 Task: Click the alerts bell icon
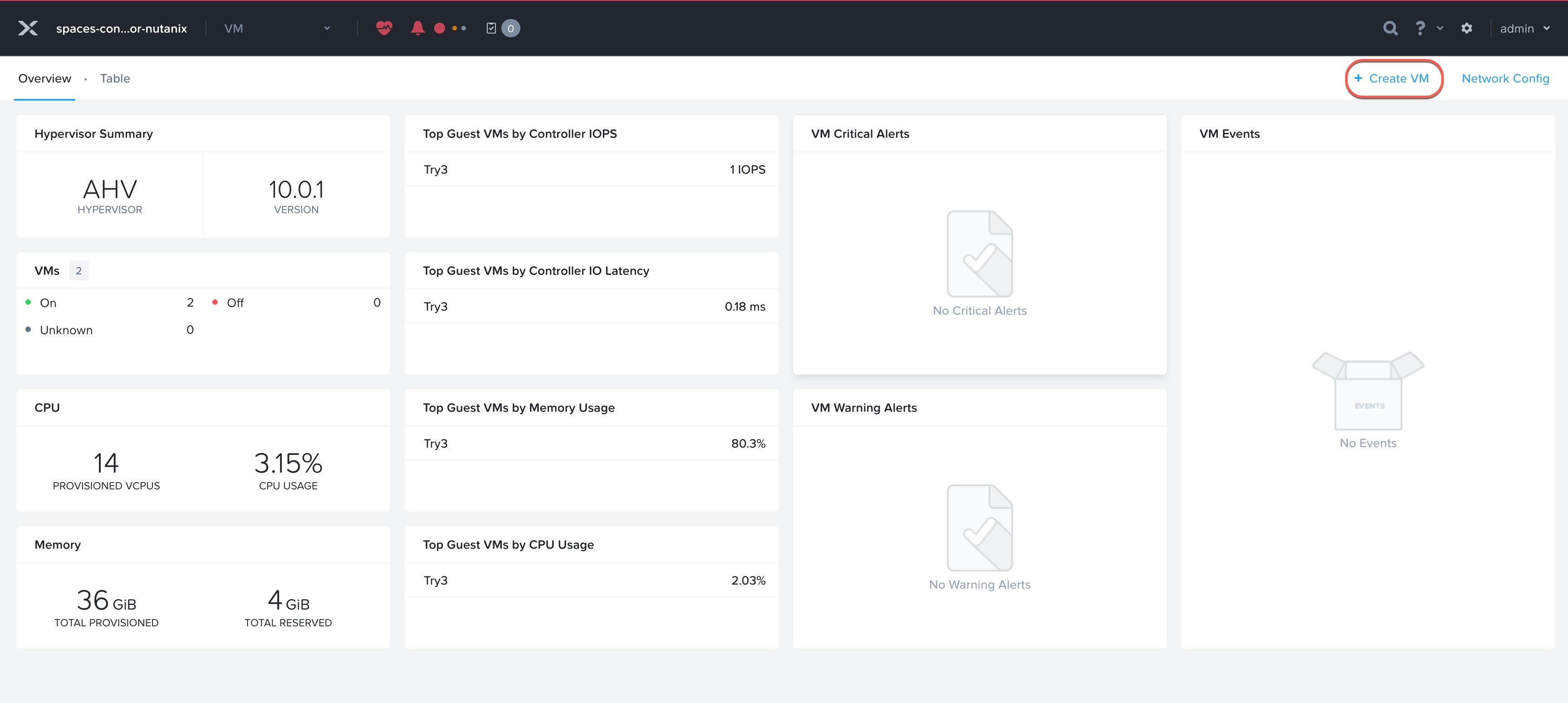tap(417, 28)
